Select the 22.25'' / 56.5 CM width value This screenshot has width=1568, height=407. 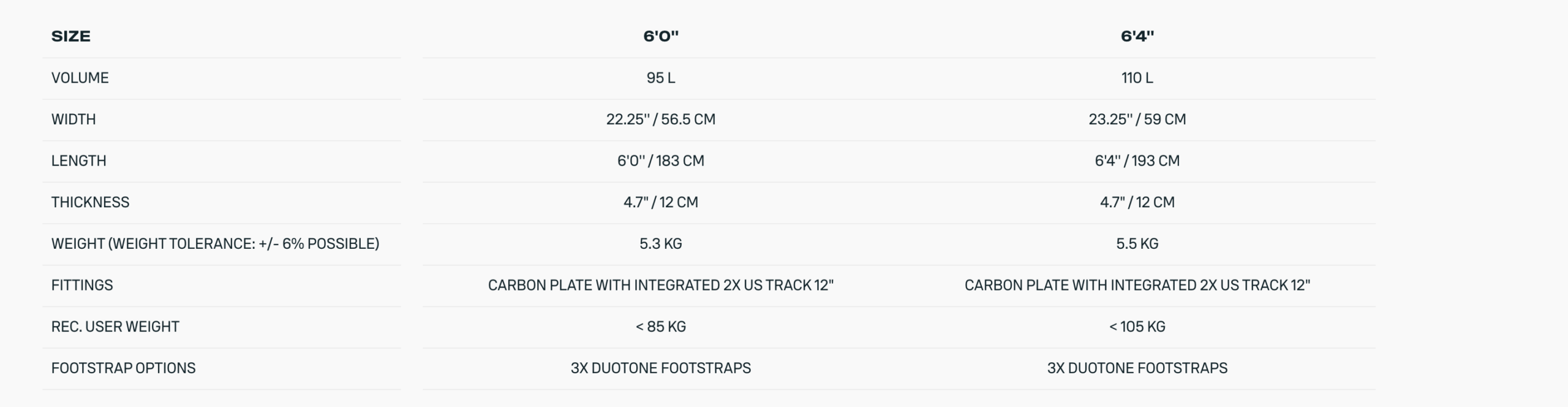(x=661, y=120)
